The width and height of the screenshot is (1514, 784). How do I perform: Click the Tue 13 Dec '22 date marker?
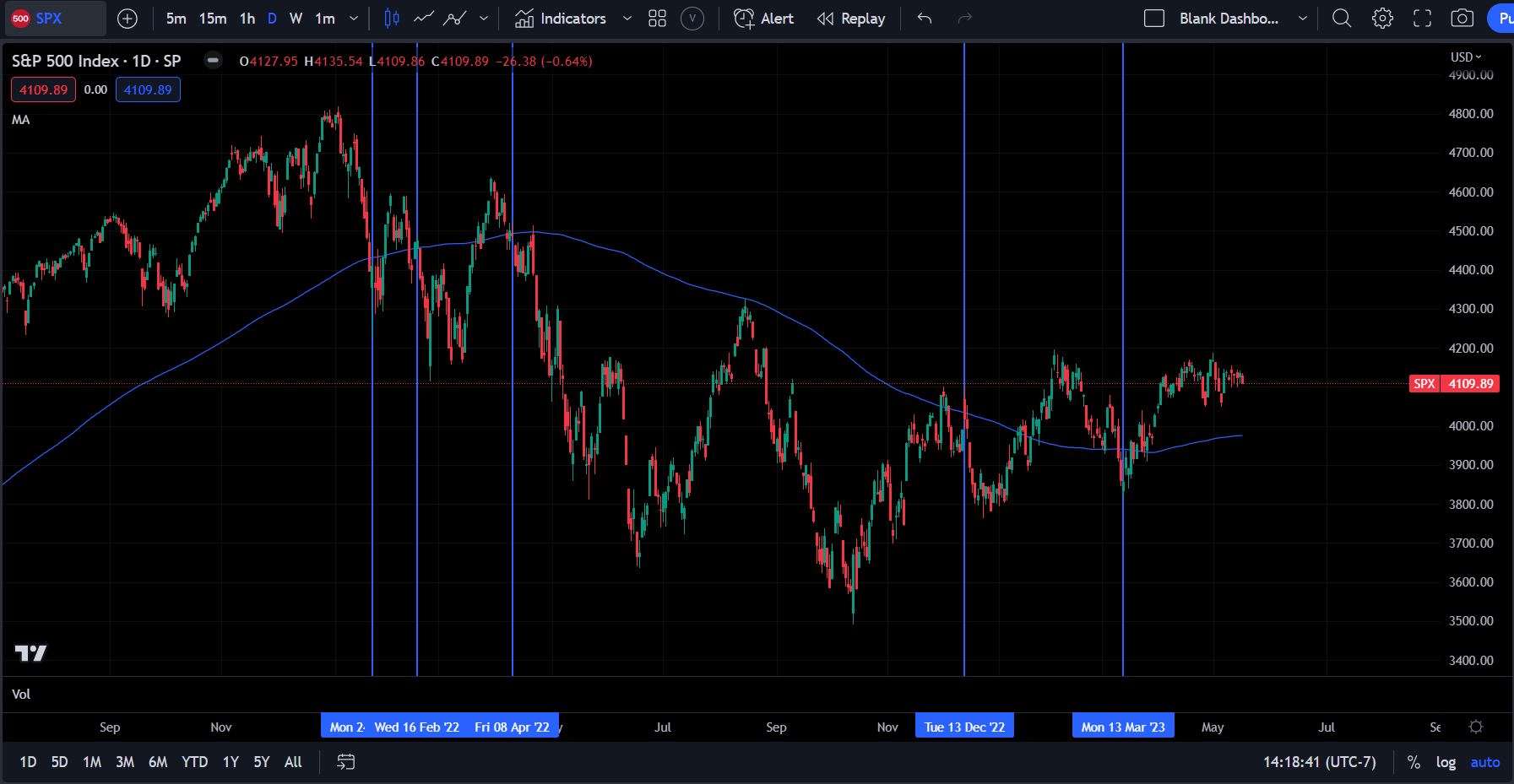point(964,727)
